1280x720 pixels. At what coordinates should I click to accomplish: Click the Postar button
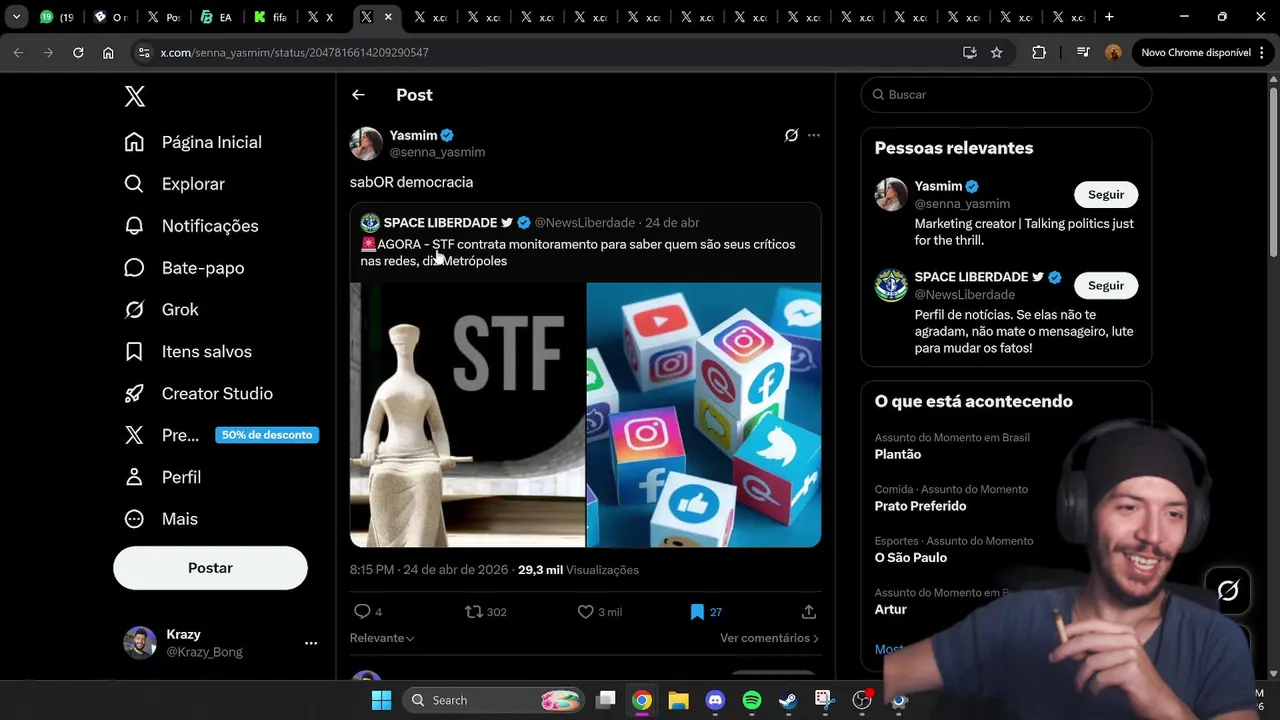(210, 568)
